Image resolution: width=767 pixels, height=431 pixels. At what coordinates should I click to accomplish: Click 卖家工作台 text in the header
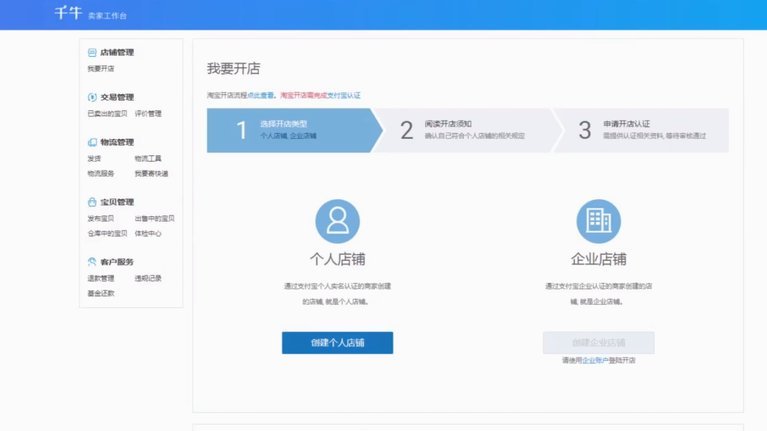[107, 16]
